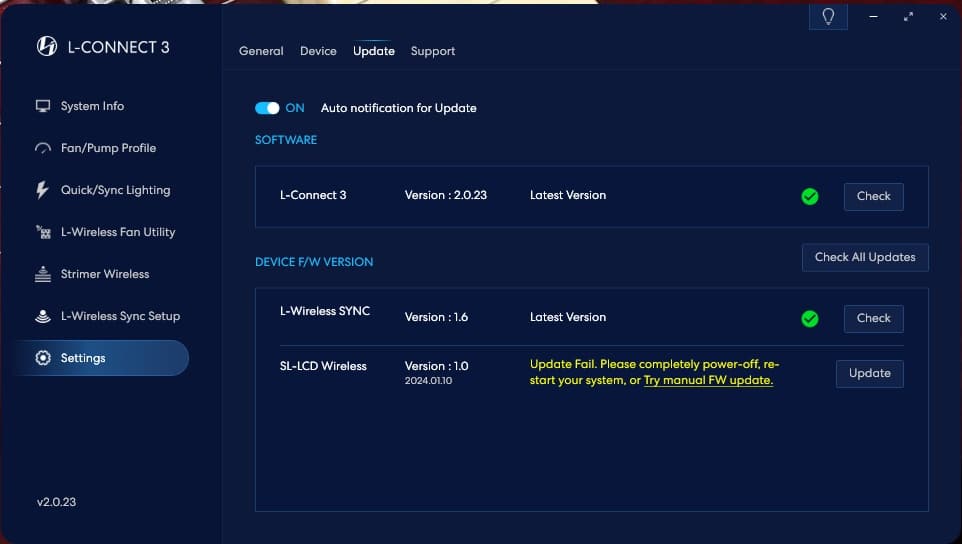Screen dimensions: 962x544
Task: Select the Settings gear icon
Action: click(43, 358)
